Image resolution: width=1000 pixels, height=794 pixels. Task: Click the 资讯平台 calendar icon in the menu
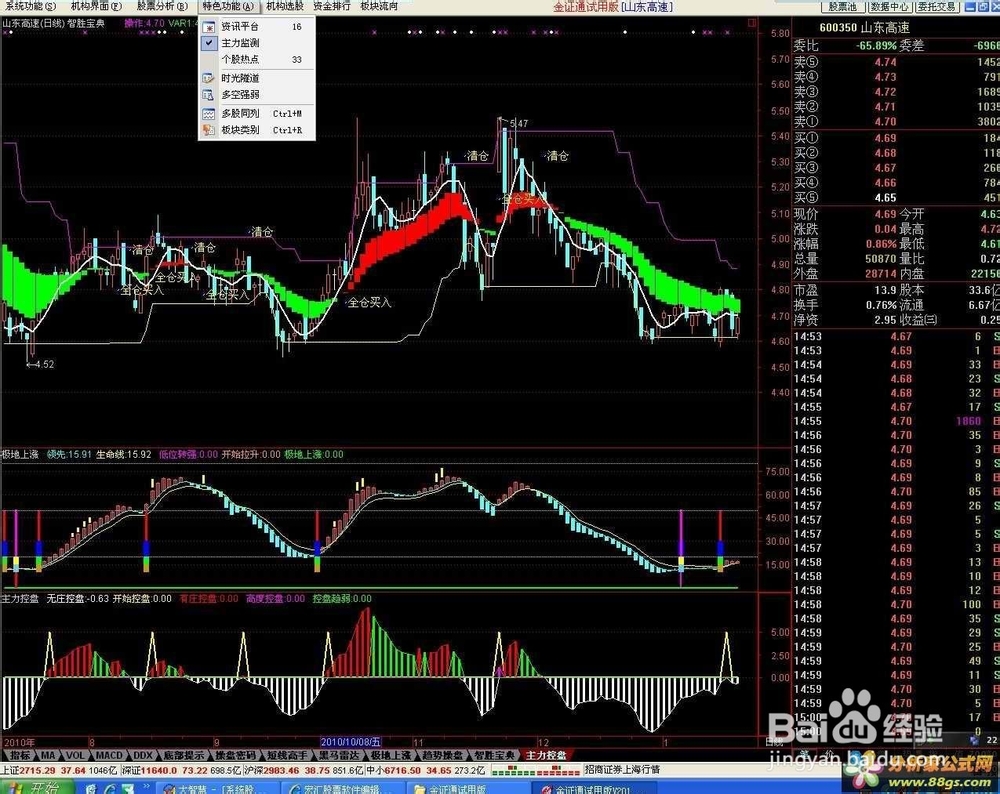click(x=209, y=27)
